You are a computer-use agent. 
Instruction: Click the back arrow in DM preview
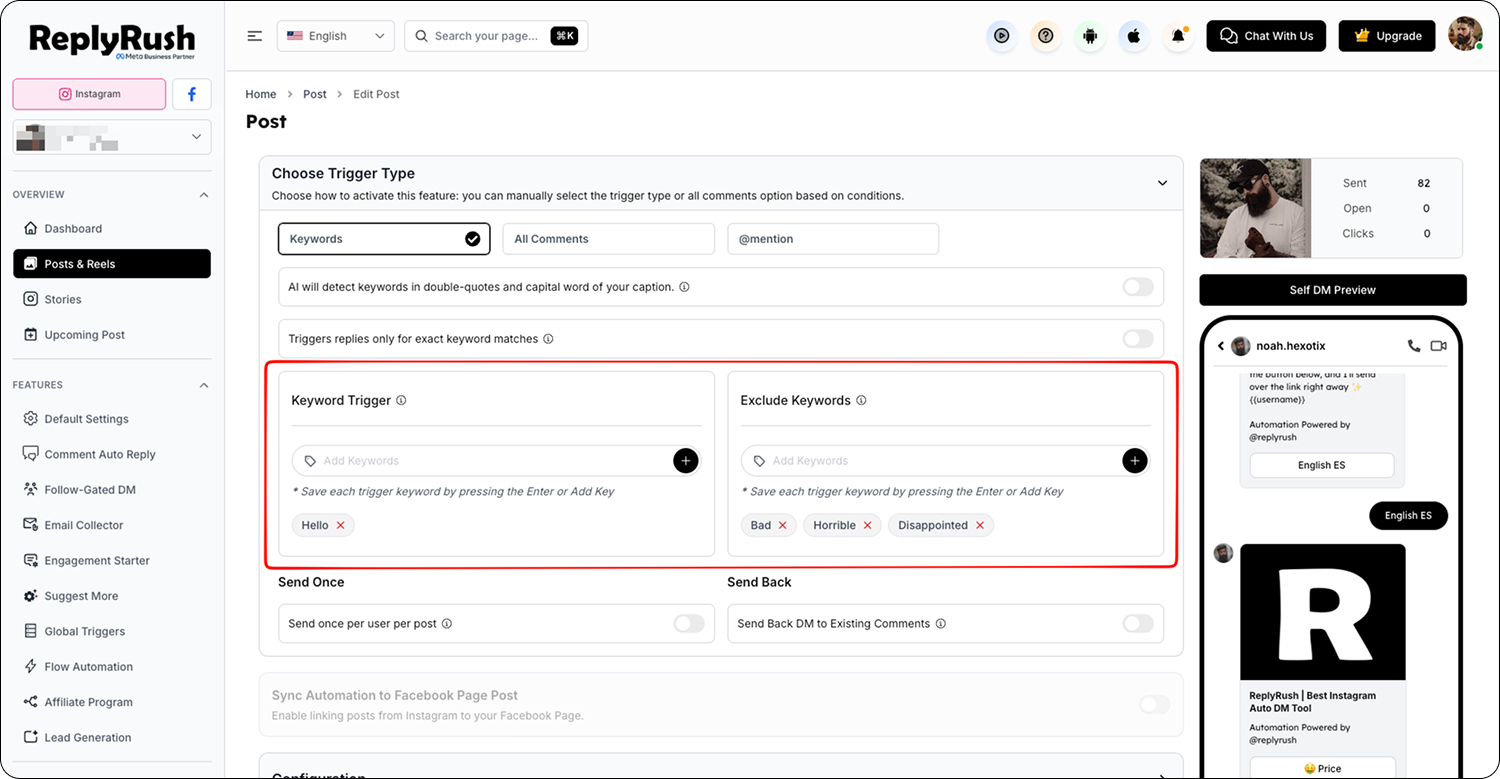(x=1221, y=346)
